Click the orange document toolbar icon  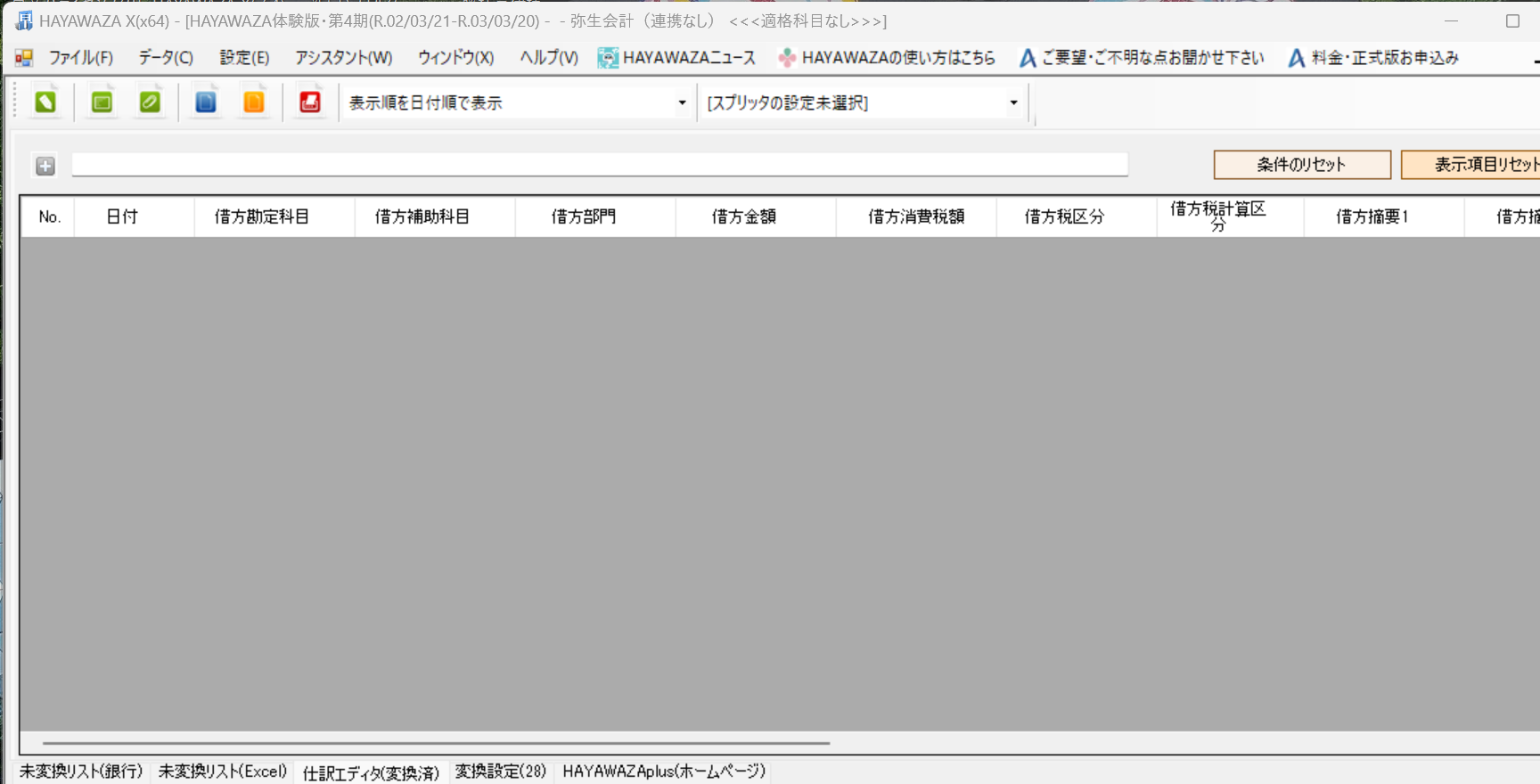(x=254, y=102)
